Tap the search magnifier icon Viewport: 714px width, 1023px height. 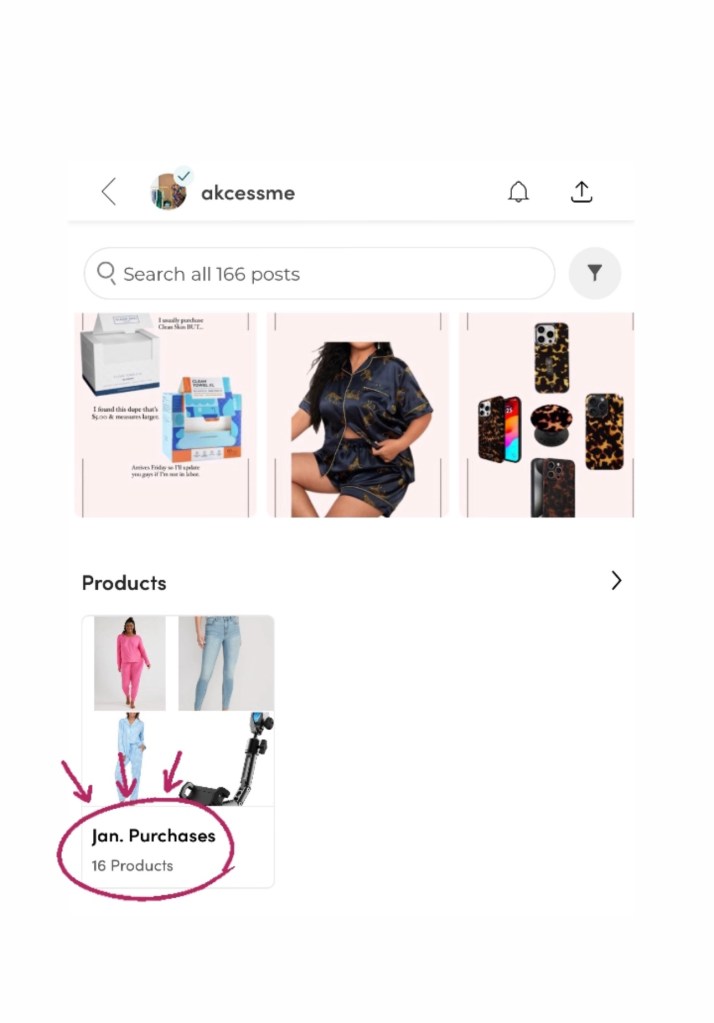pyautogui.click(x=106, y=272)
